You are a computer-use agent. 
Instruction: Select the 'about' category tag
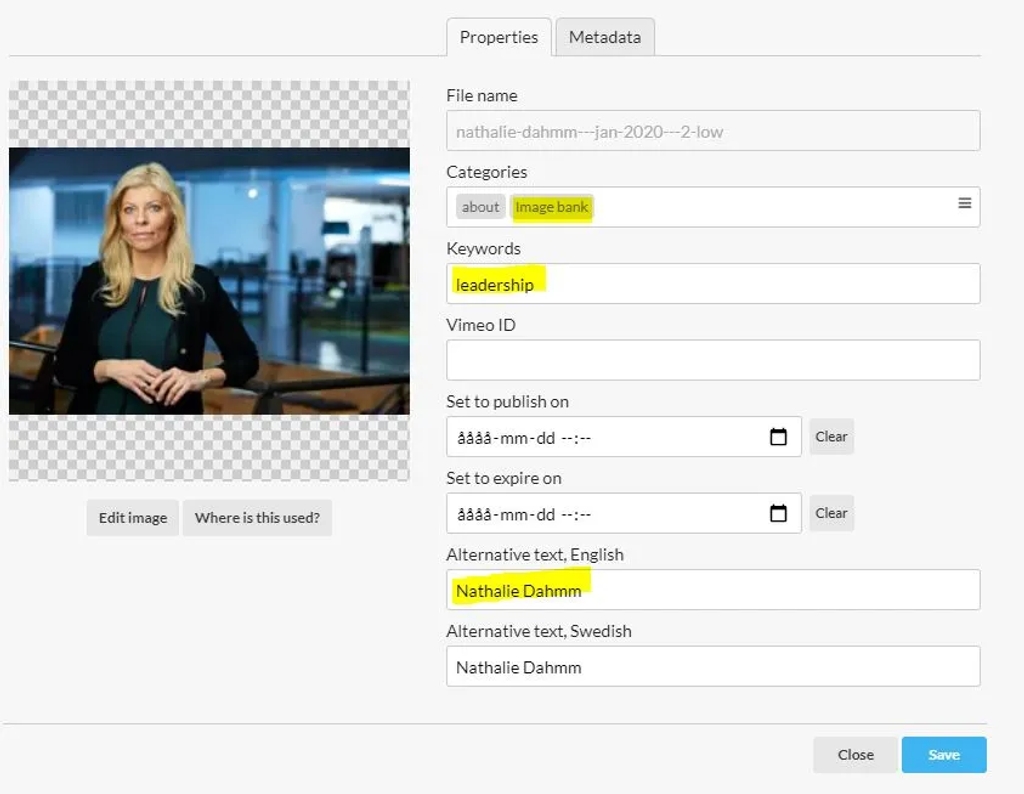click(481, 207)
